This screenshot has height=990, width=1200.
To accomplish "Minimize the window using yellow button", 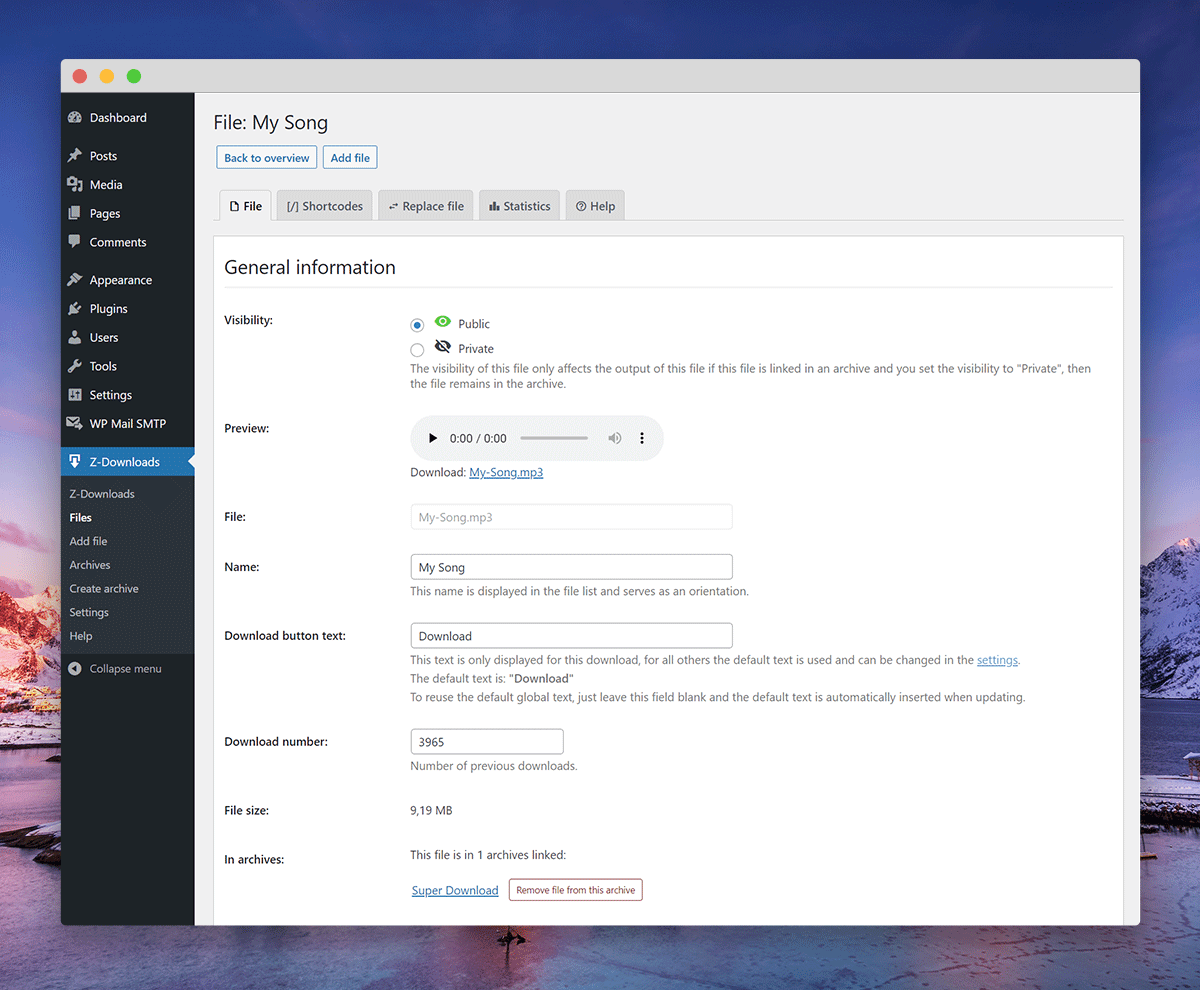I will click(x=107, y=76).
